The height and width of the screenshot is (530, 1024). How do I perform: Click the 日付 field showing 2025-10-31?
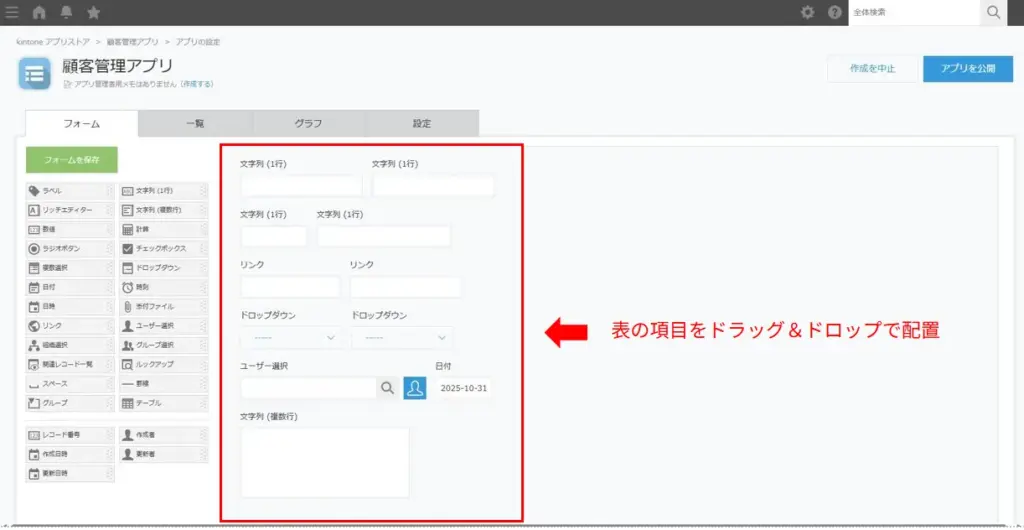pyautogui.click(x=464, y=388)
